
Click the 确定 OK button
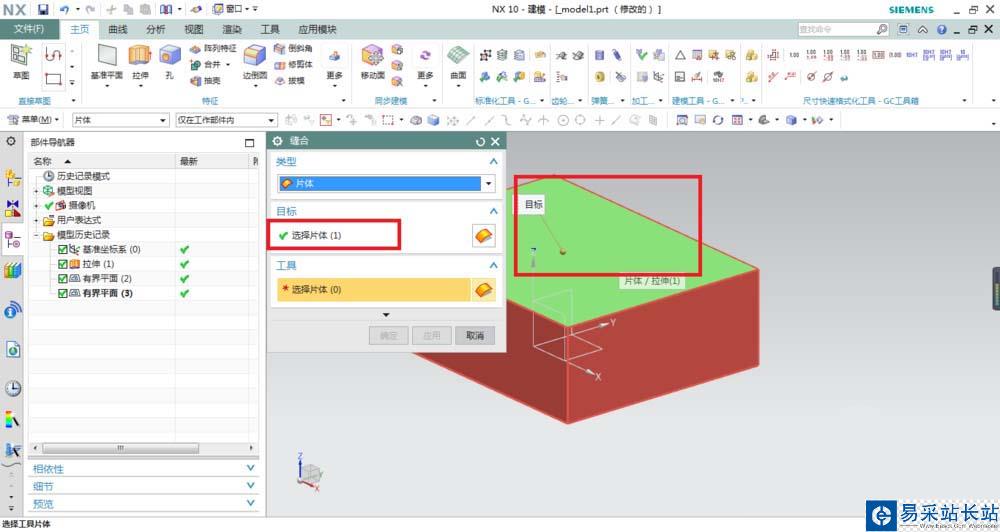(x=388, y=336)
